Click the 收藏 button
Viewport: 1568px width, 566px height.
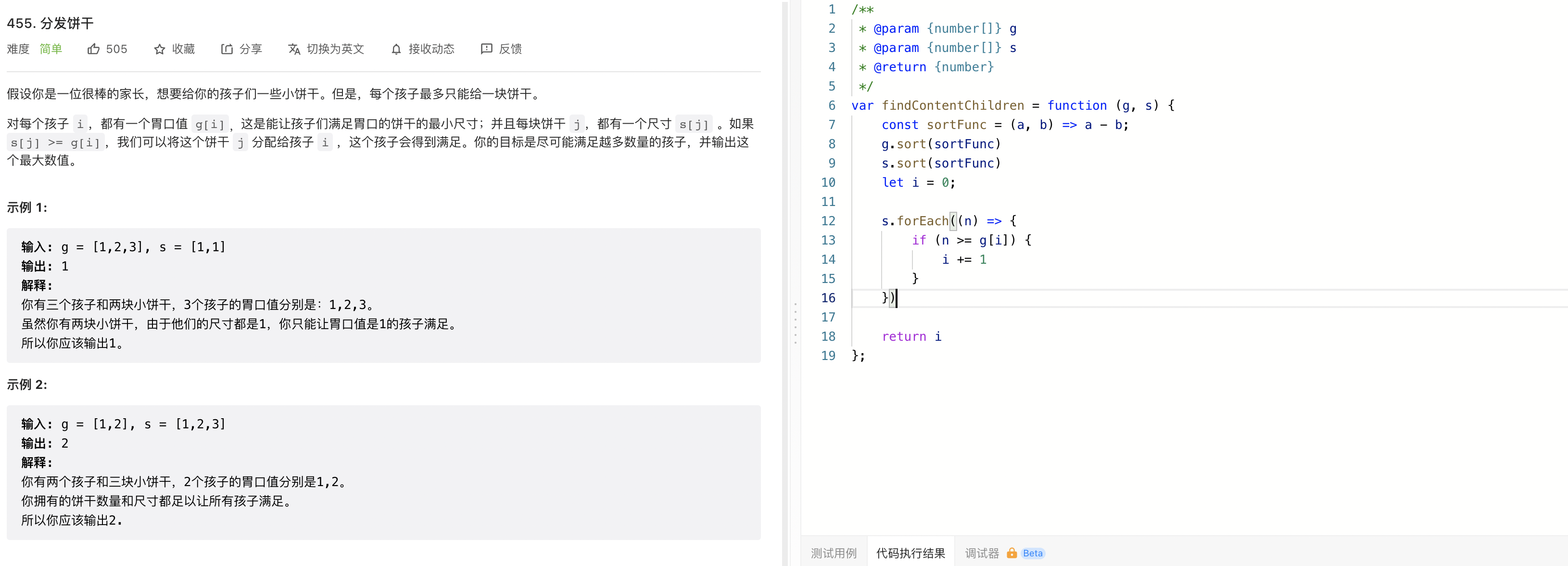point(183,50)
